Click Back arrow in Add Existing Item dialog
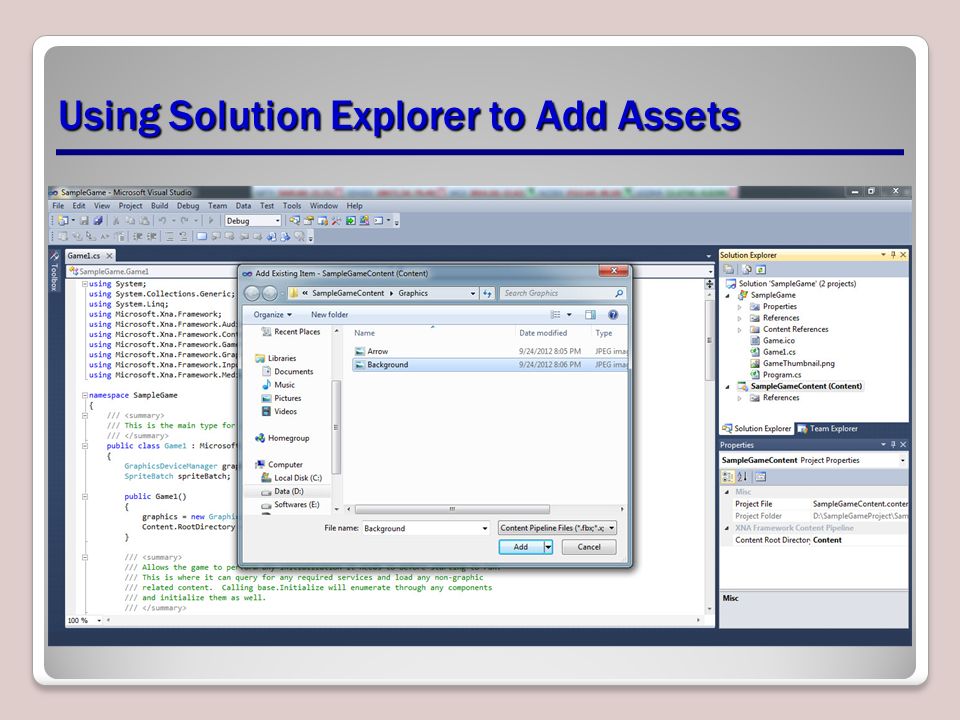Viewport: 960px width, 720px height. 252,294
